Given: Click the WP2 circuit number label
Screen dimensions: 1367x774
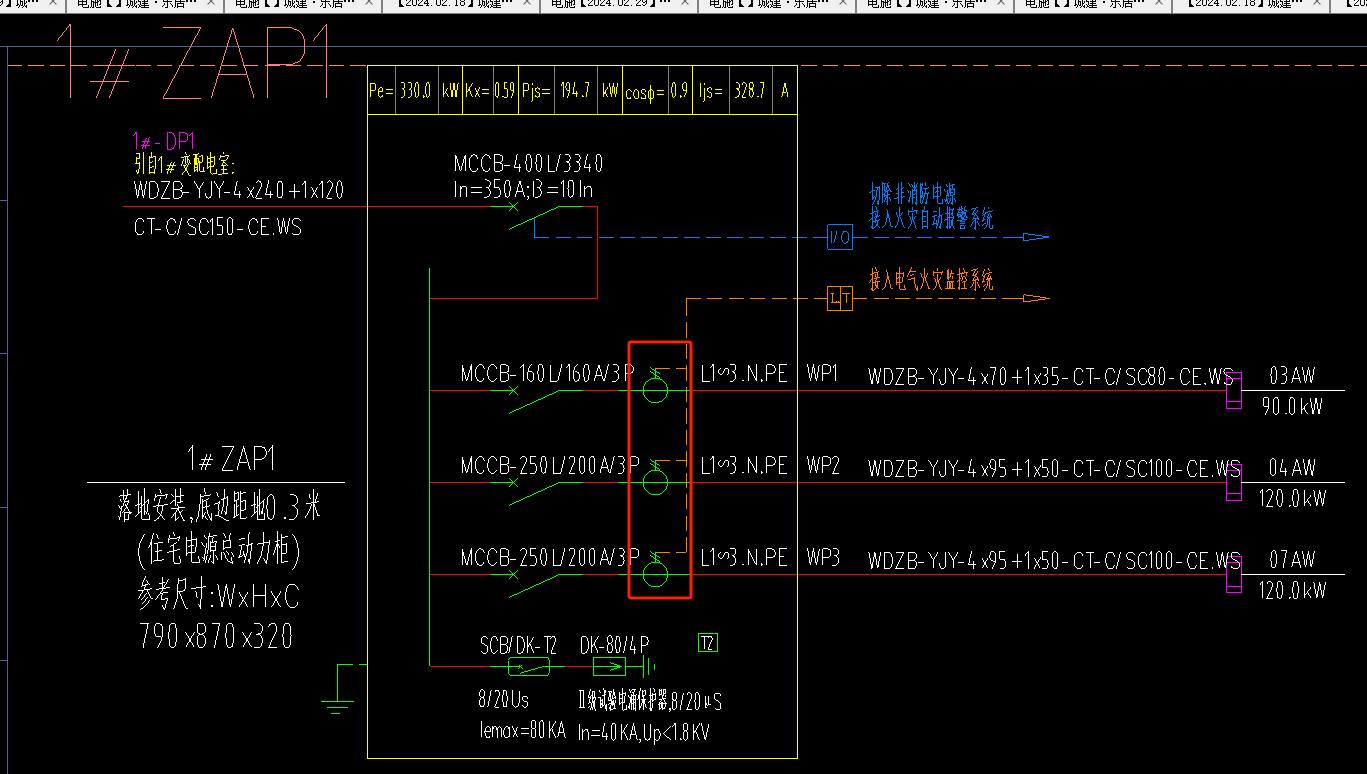Looking at the screenshot, I should coord(823,466).
